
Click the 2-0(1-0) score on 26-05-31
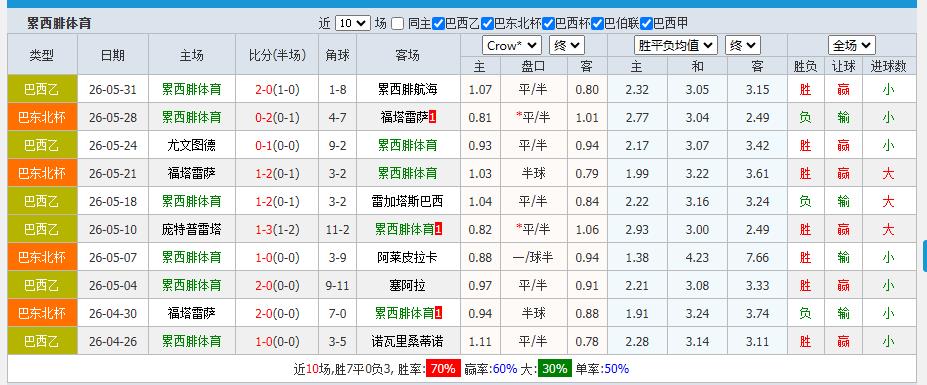pyautogui.click(x=277, y=90)
